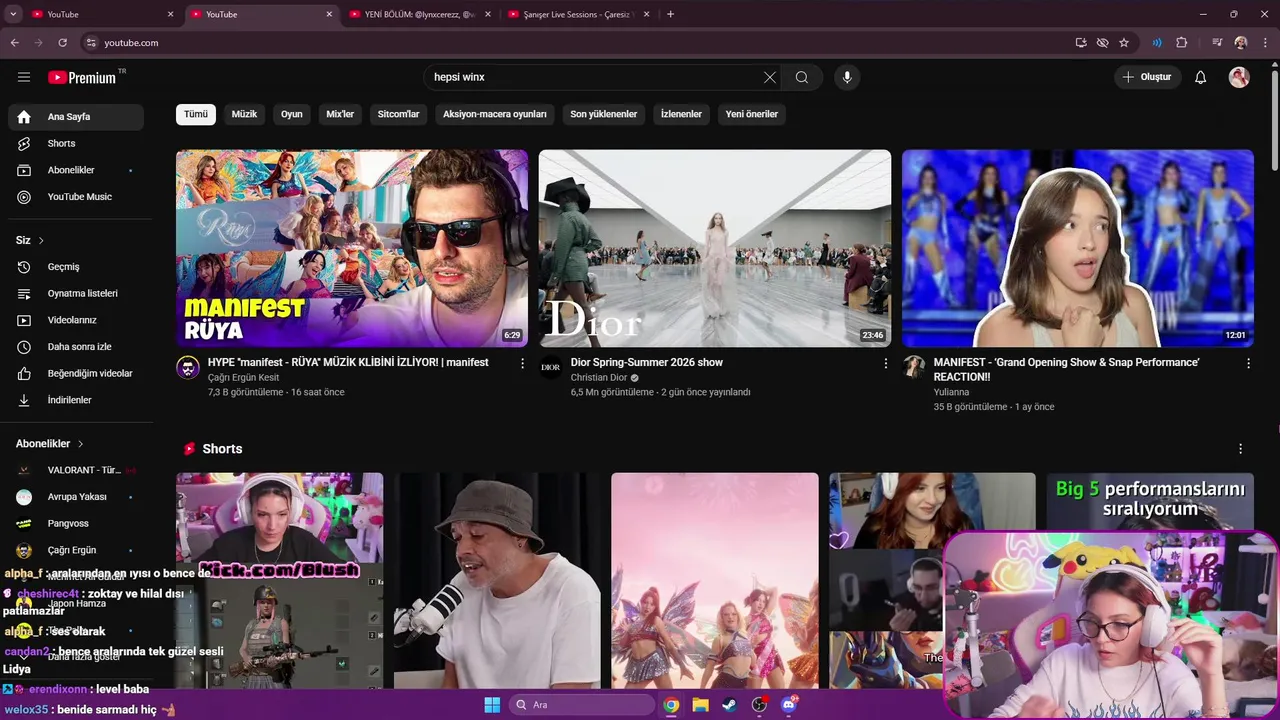Select the Mix'ler filter chip
Viewport: 1280px width, 720px height.
pos(340,114)
